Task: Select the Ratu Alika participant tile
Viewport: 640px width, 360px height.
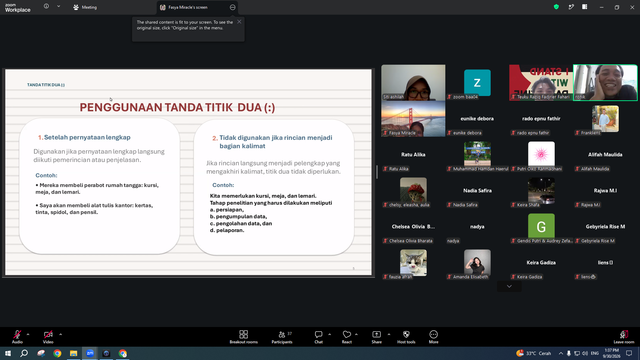Action: (x=413, y=154)
